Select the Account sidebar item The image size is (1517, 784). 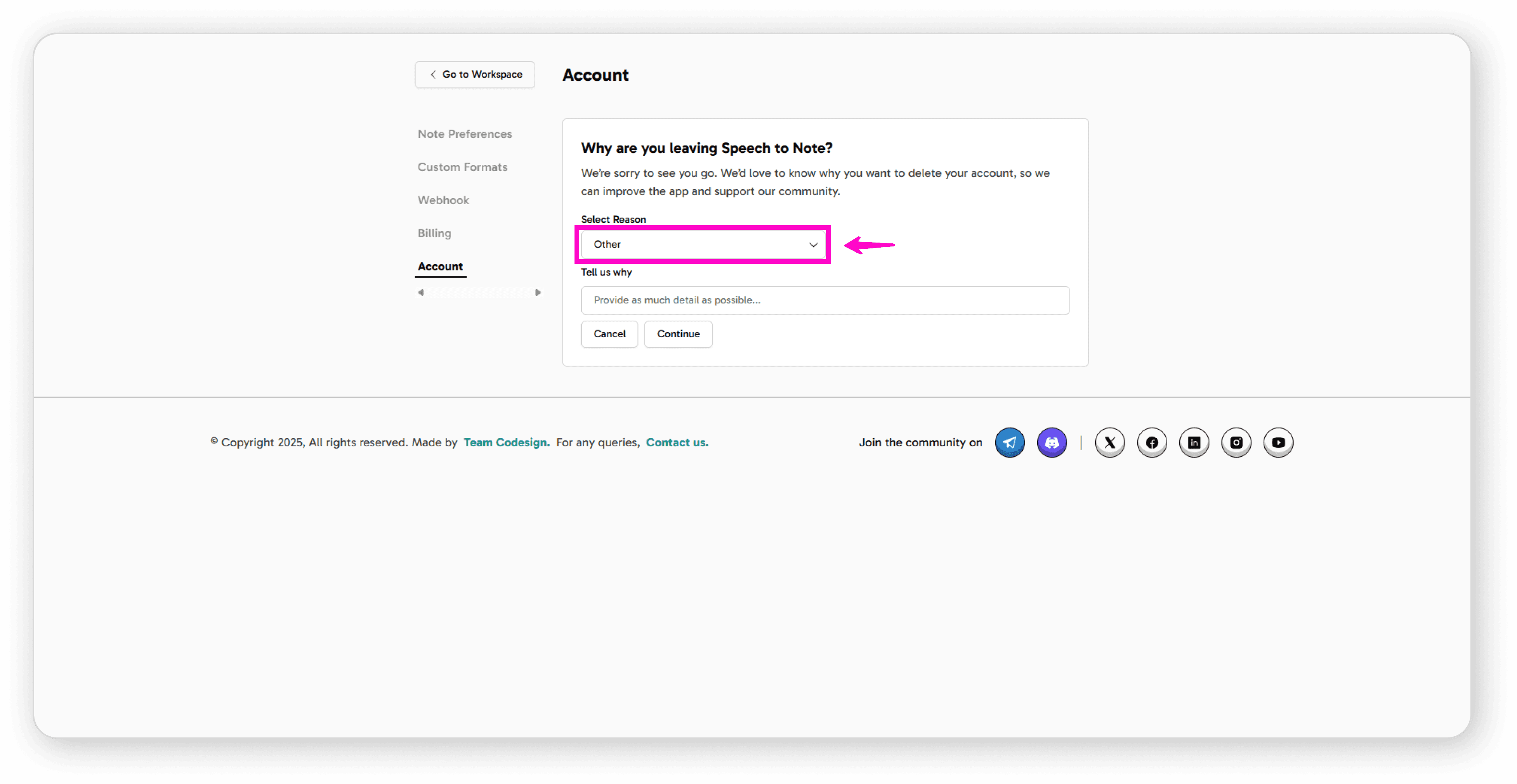click(x=440, y=266)
